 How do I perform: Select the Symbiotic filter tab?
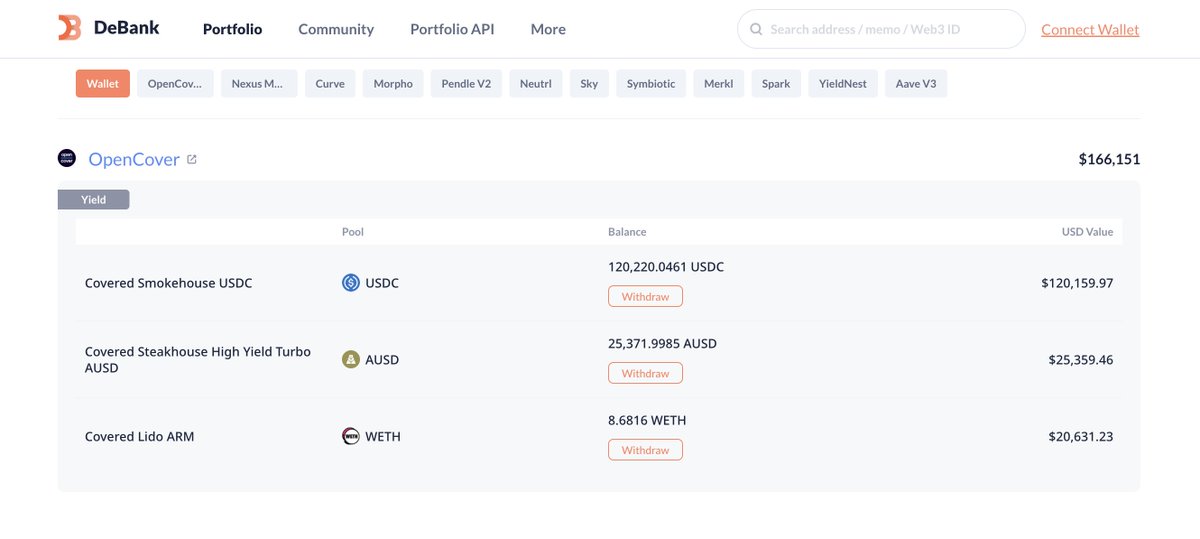click(651, 84)
